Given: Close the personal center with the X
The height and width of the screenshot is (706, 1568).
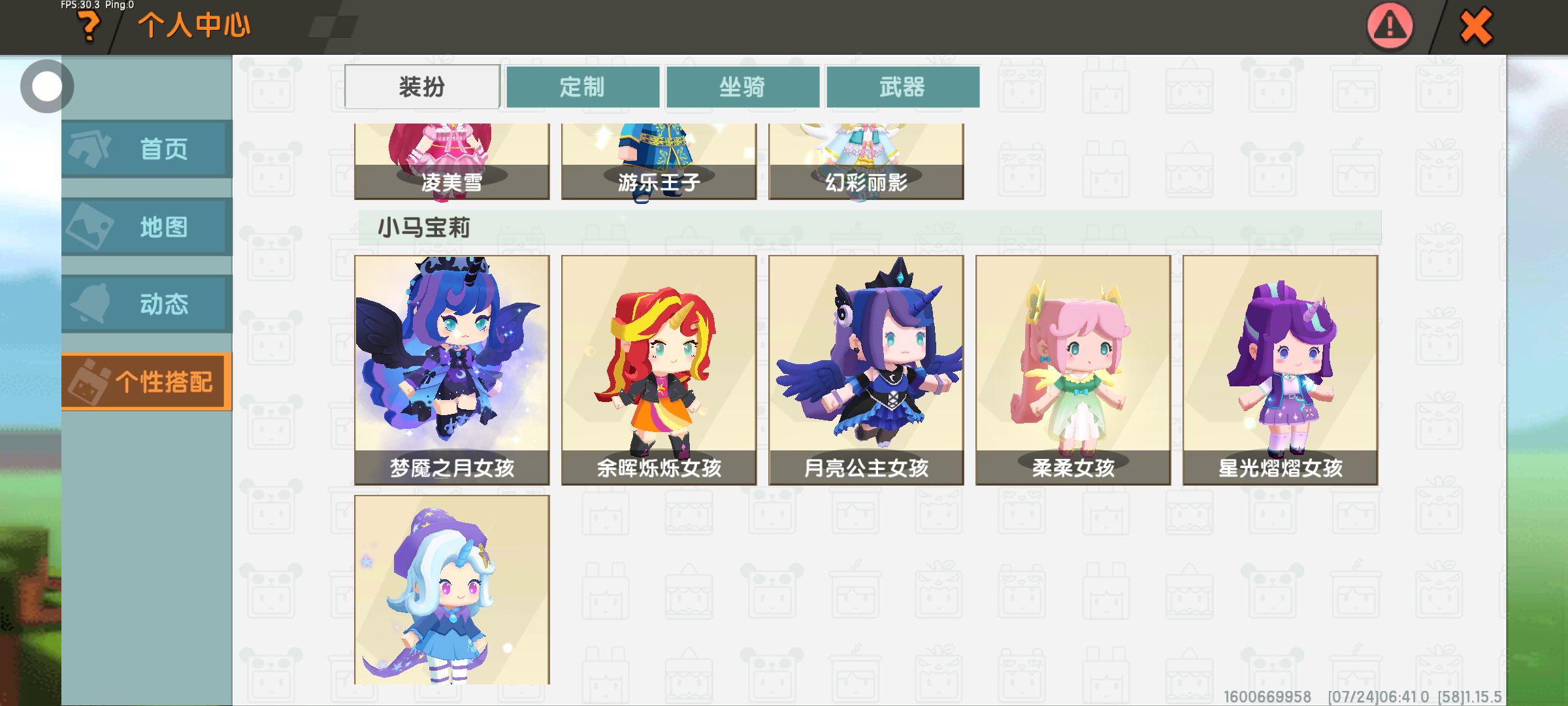Looking at the screenshot, I should click(1476, 26).
